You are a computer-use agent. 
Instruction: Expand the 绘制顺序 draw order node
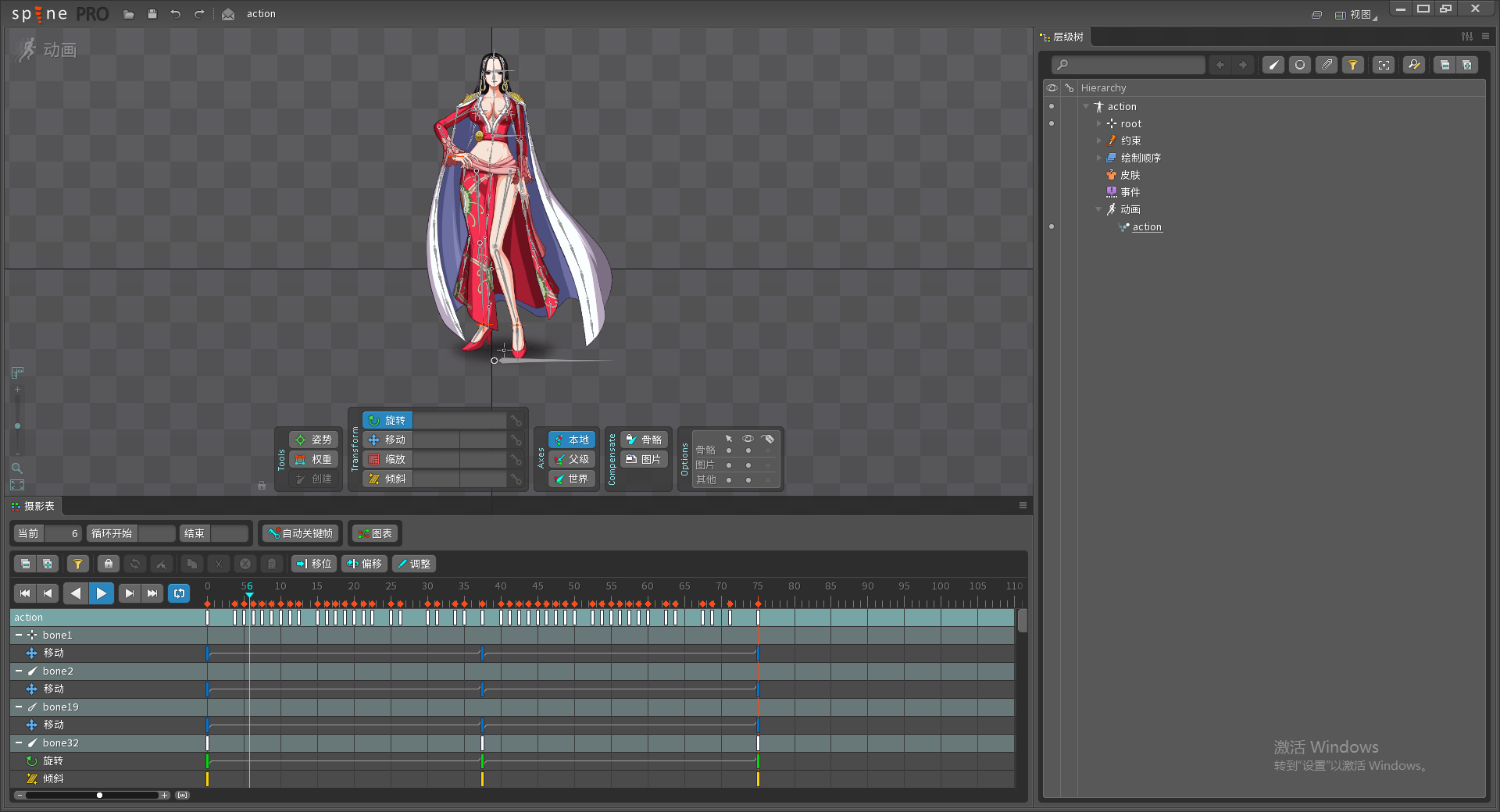[1098, 158]
